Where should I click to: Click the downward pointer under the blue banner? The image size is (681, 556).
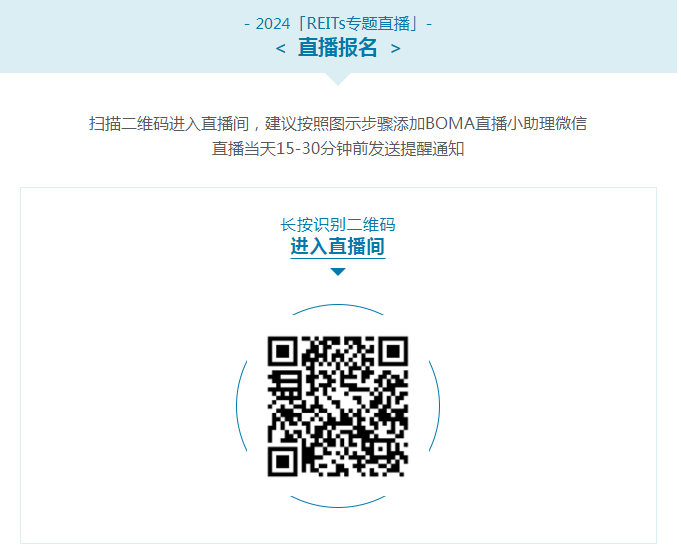tap(338, 79)
